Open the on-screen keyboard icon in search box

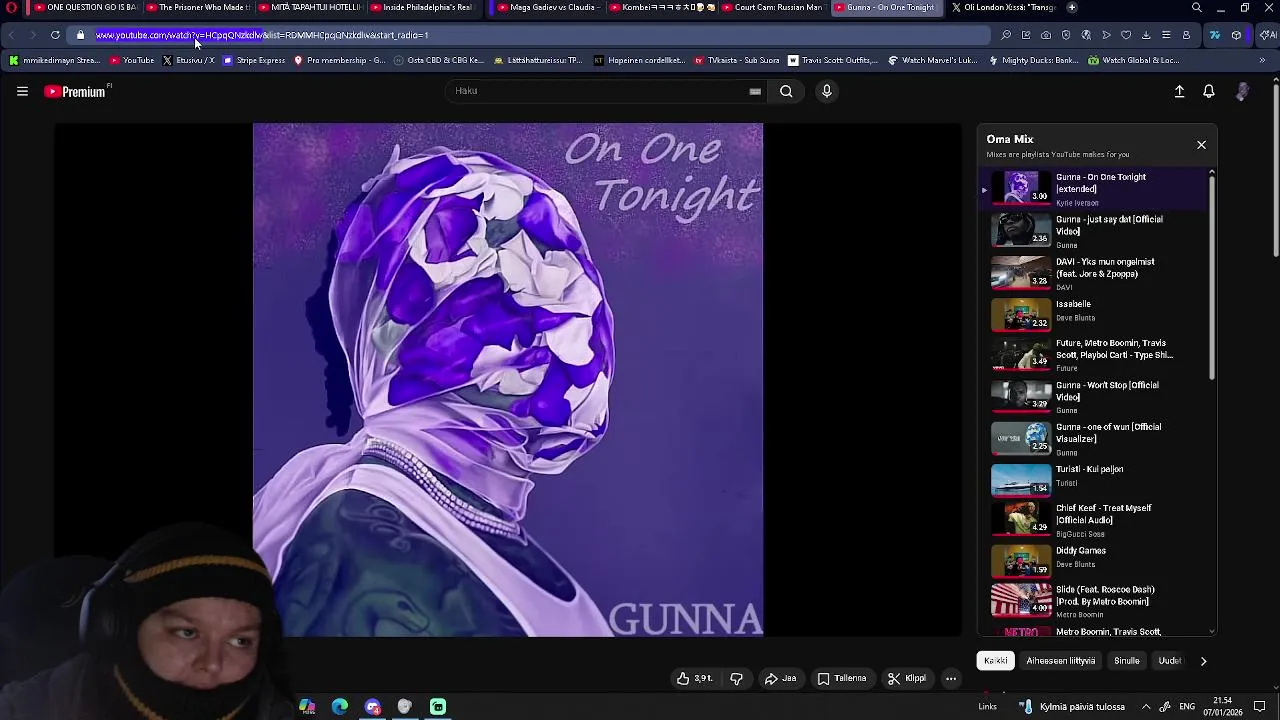tap(755, 91)
